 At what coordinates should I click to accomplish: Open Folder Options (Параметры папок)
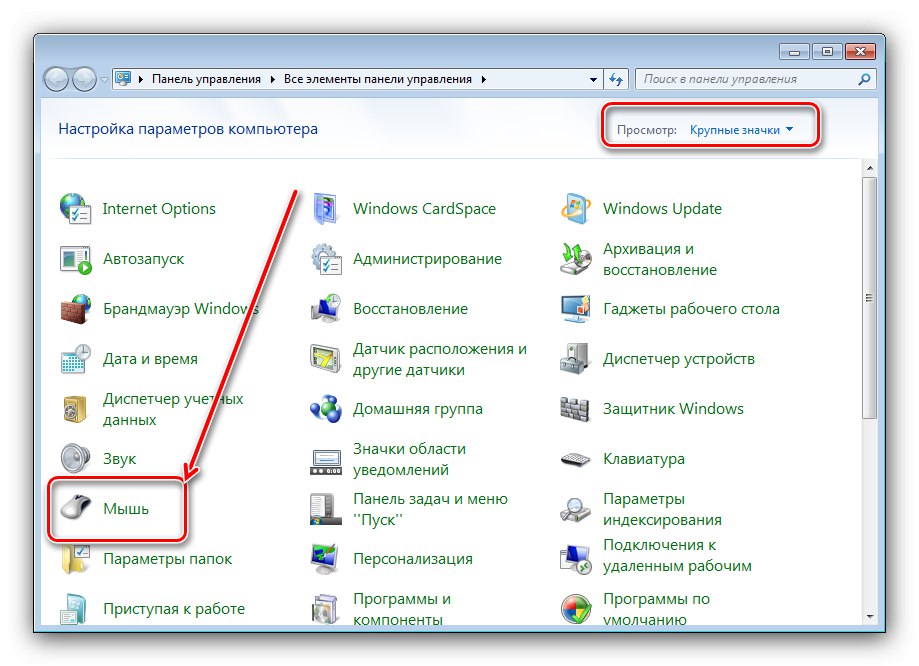pyautogui.click(x=166, y=558)
